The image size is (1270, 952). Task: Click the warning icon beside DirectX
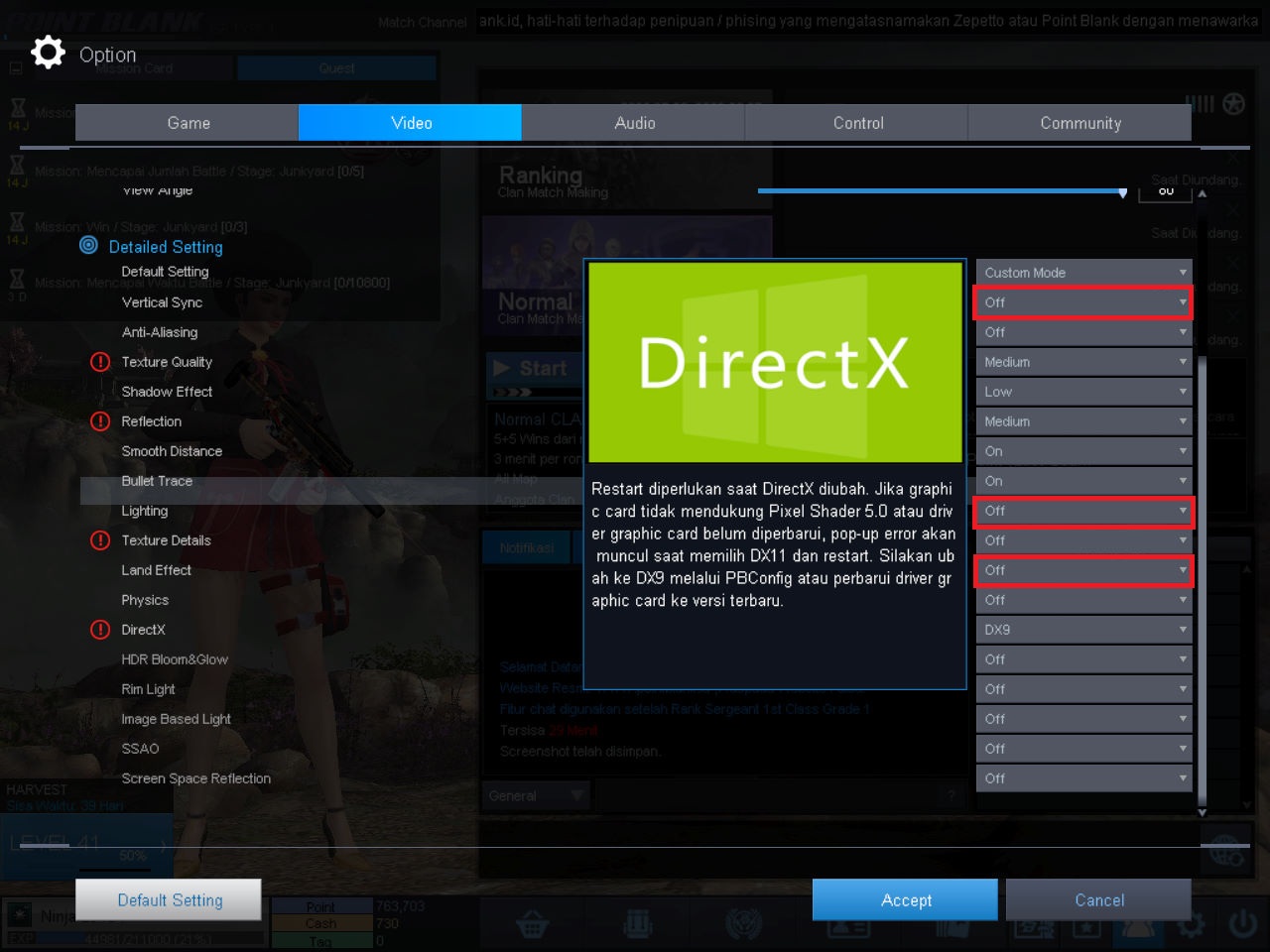(x=100, y=630)
